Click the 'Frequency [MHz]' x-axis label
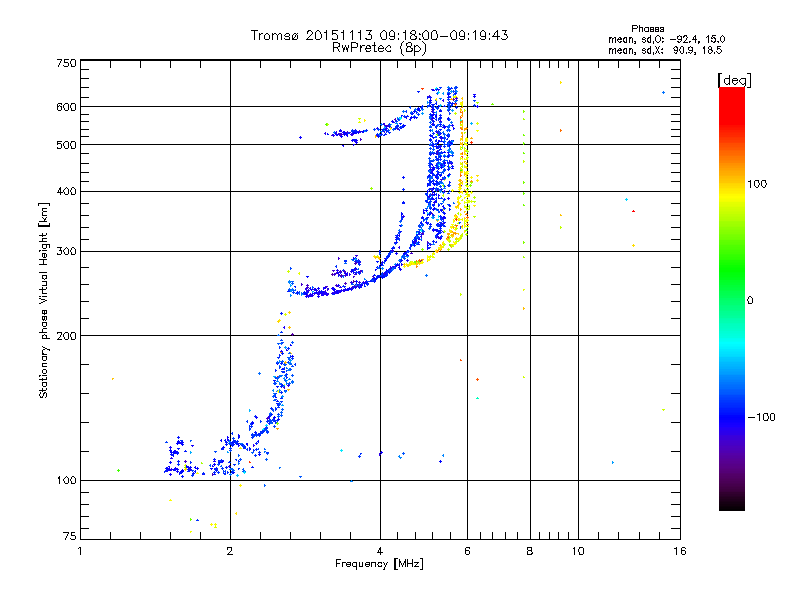Image resolution: width=800 pixels, height=600 pixels. coord(379,564)
